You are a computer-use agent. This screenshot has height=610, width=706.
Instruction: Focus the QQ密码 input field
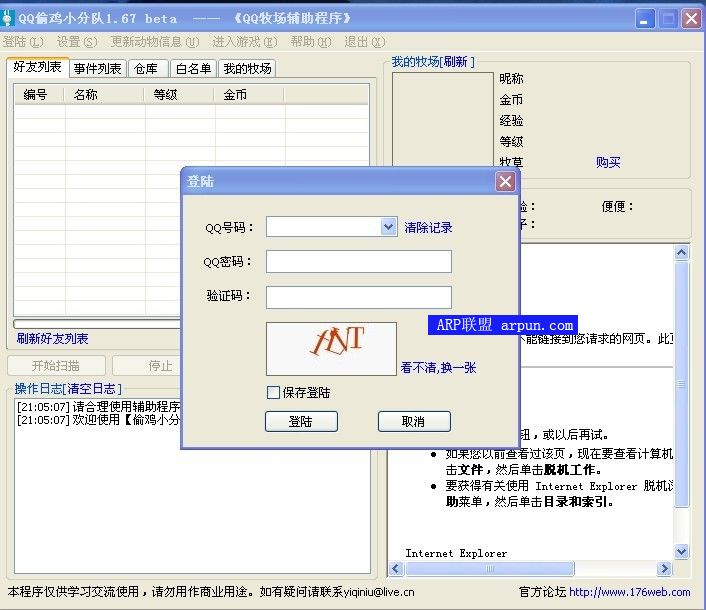pos(359,262)
